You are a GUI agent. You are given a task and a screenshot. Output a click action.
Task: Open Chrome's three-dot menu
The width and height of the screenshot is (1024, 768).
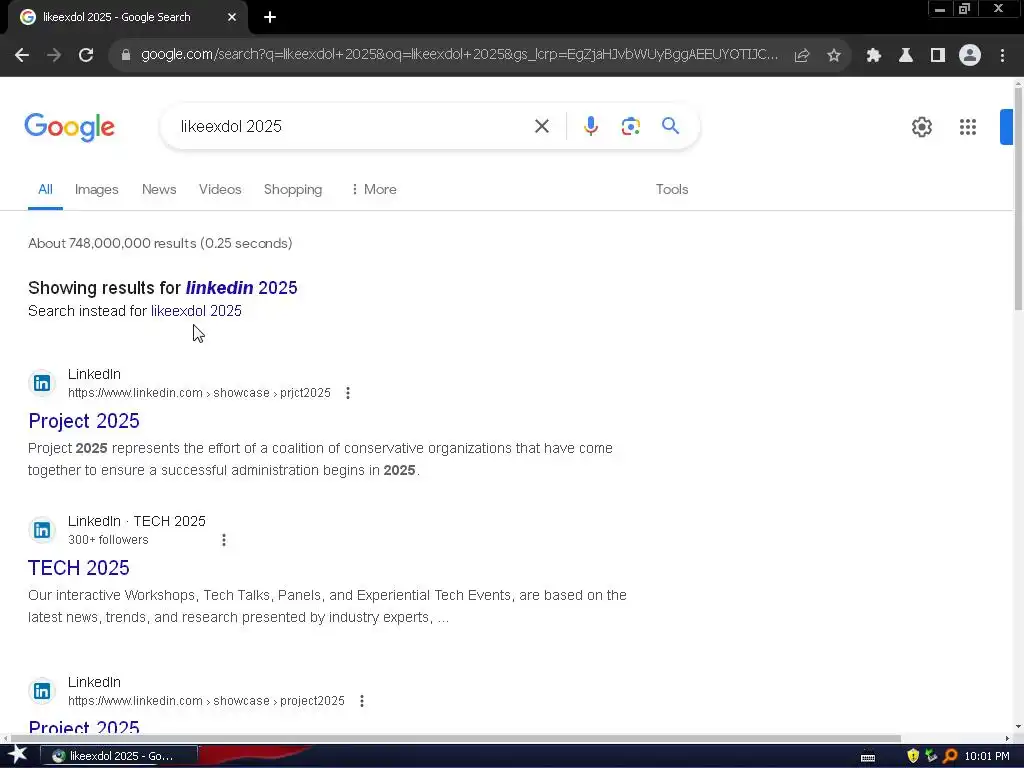1002,56
